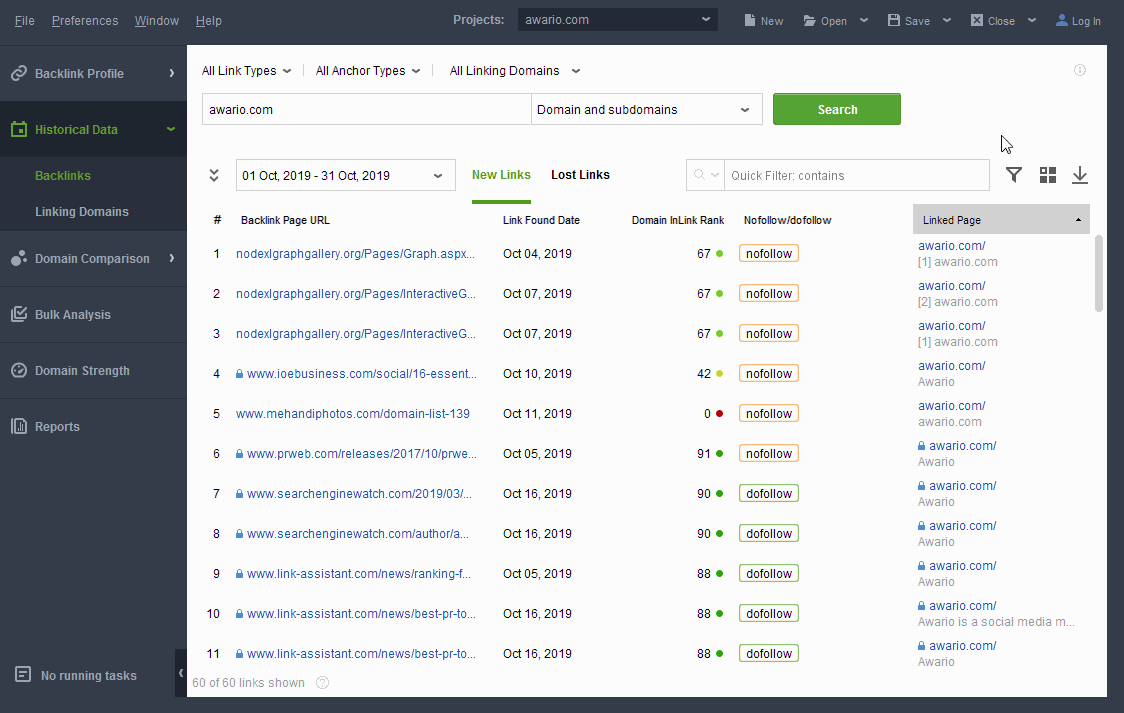Click the Oct 10, 2019 date cell

point(537,373)
